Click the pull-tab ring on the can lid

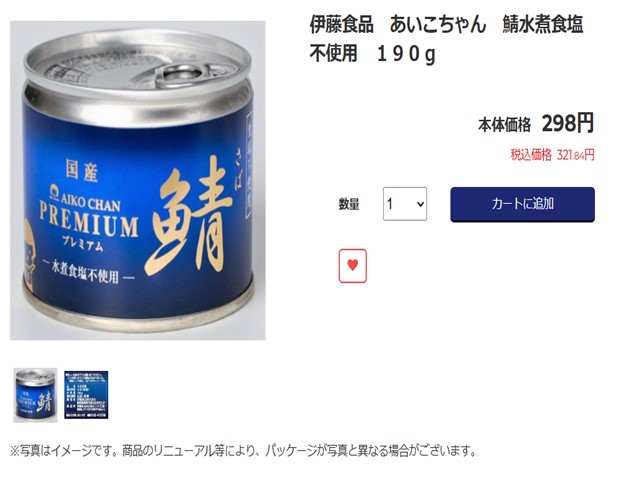[x=178, y=75]
